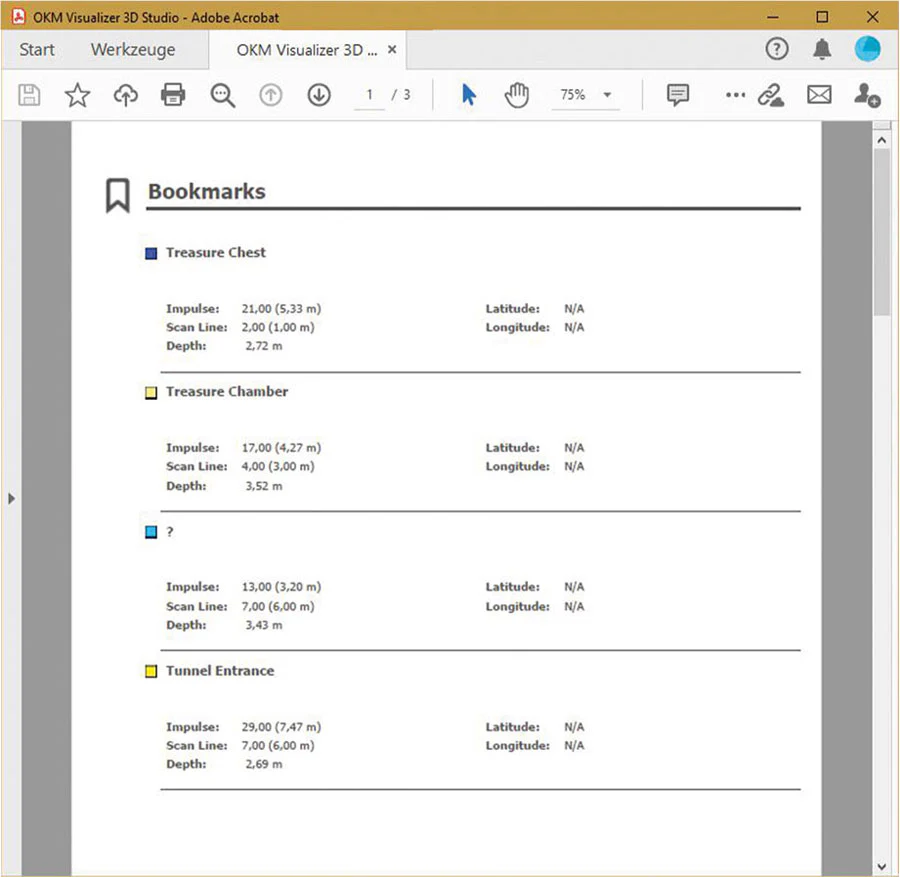This screenshot has width=900, height=877.
Task: Click depth value '3,43 m'
Action: (264, 624)
